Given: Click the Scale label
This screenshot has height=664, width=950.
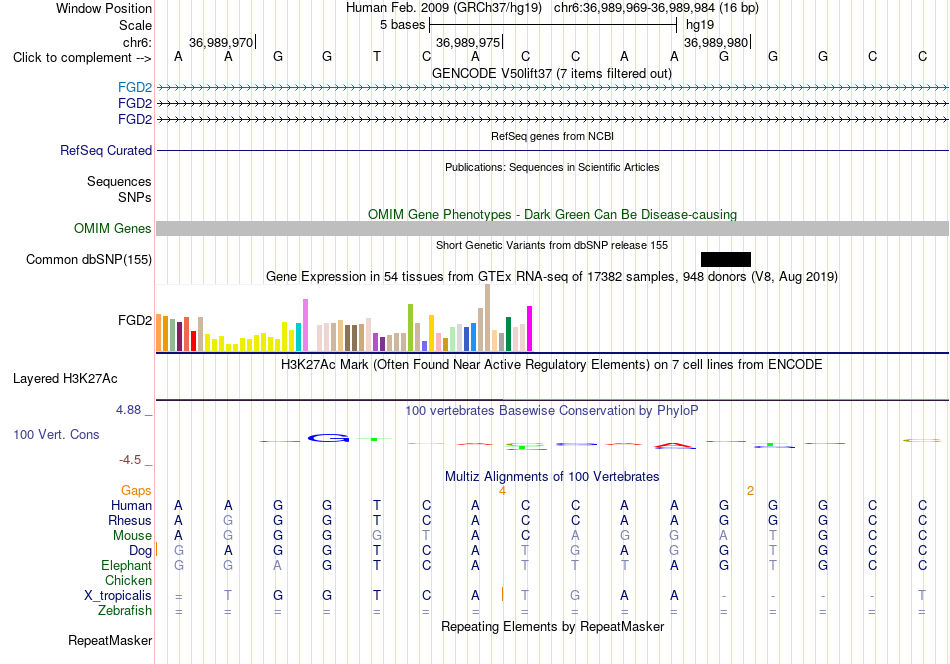Looking at the screenshot, I should 135,25.
